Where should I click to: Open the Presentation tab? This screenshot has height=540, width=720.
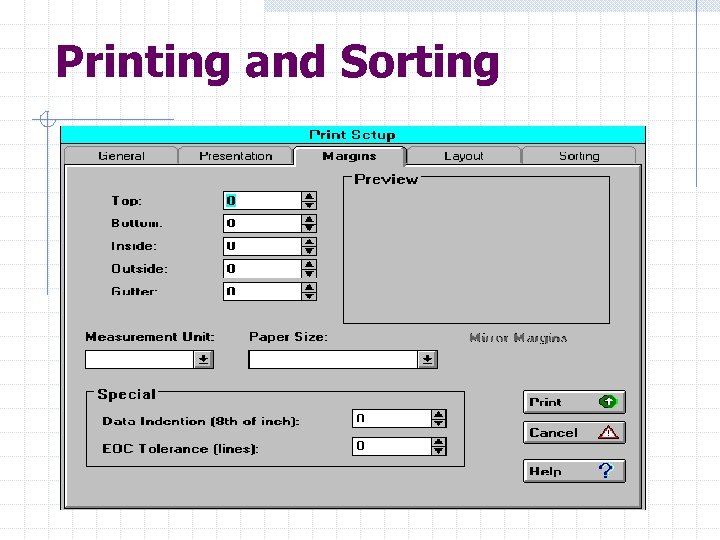pos(236,156)
